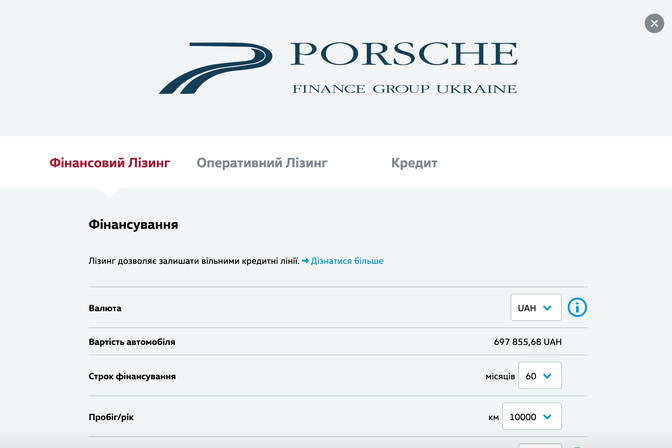Expand the 60 months financing term dropdown
The height and width of the screenshot is (448, 672).
(540, 376)
